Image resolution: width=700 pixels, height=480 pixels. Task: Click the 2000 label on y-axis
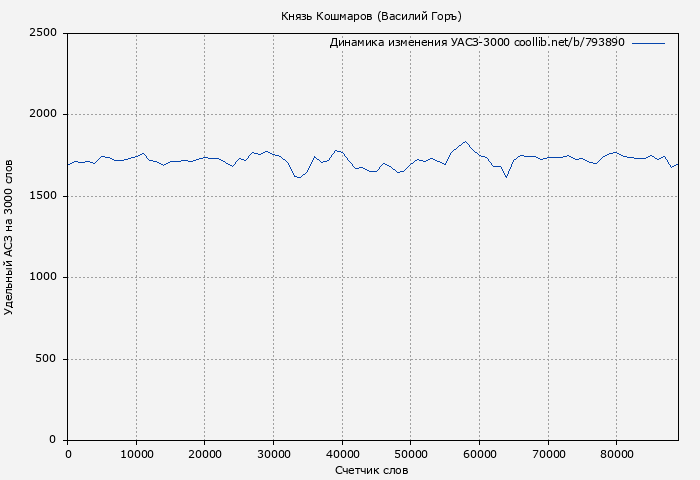43,115
